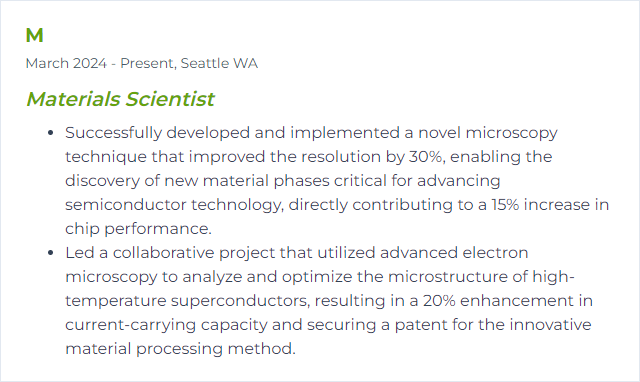Click the 20% enhancement figure

pos(439,301)
